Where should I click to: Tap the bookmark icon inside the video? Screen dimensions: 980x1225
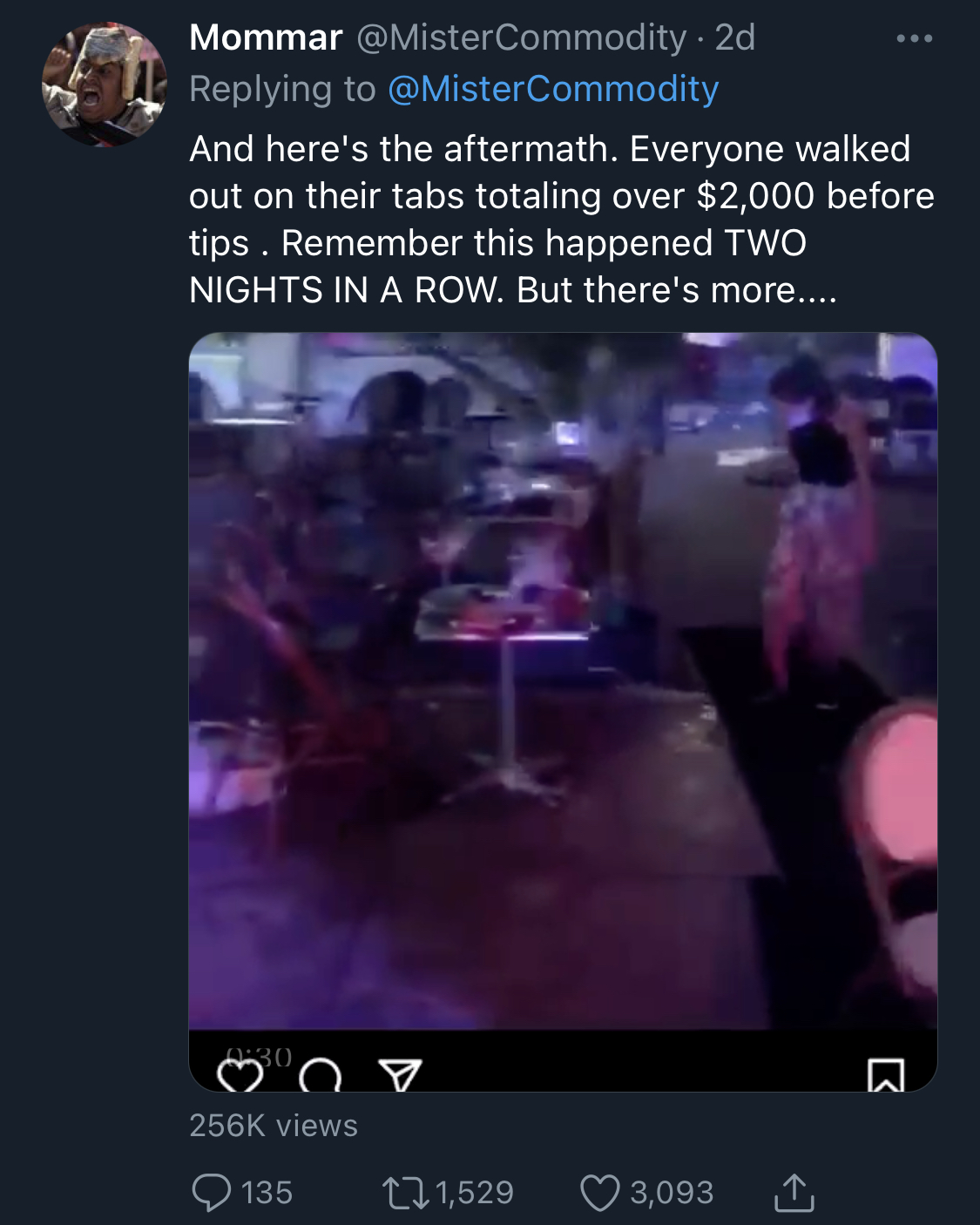[886, 1075]
